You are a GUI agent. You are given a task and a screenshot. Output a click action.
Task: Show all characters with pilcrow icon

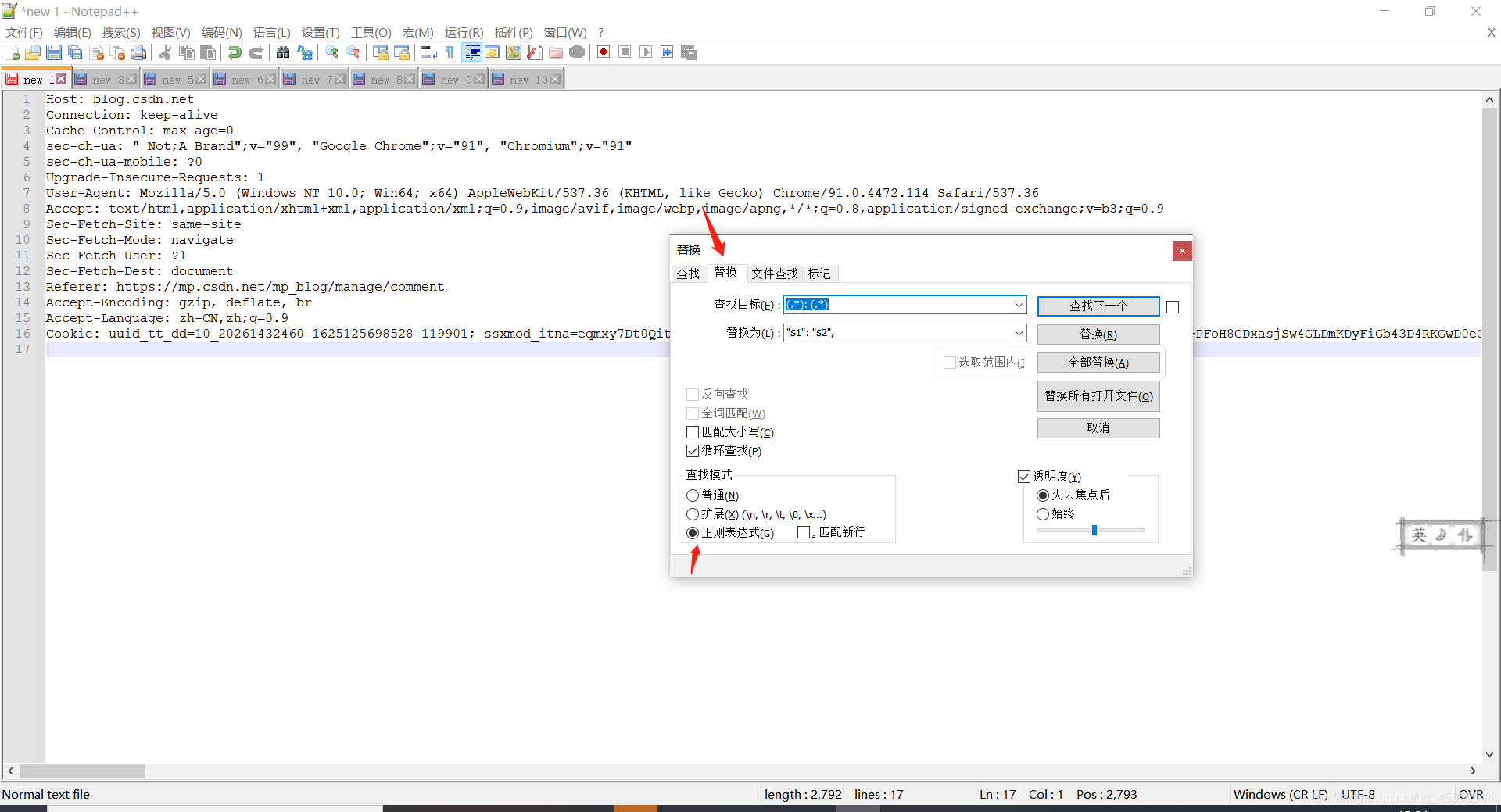[x=450, y=52]
